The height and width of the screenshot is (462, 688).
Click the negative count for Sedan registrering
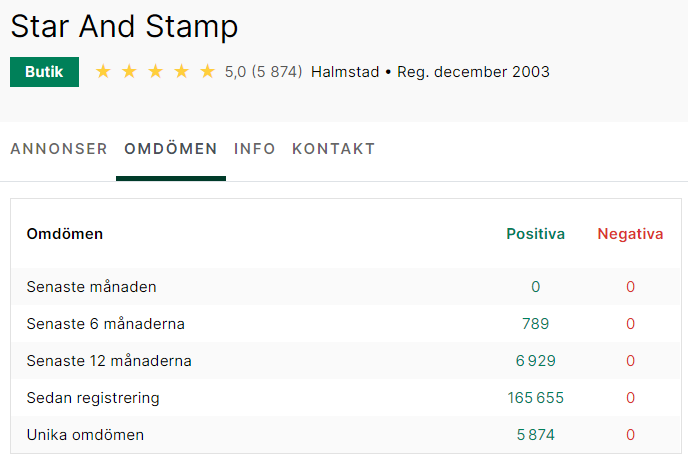pos(630,398)
